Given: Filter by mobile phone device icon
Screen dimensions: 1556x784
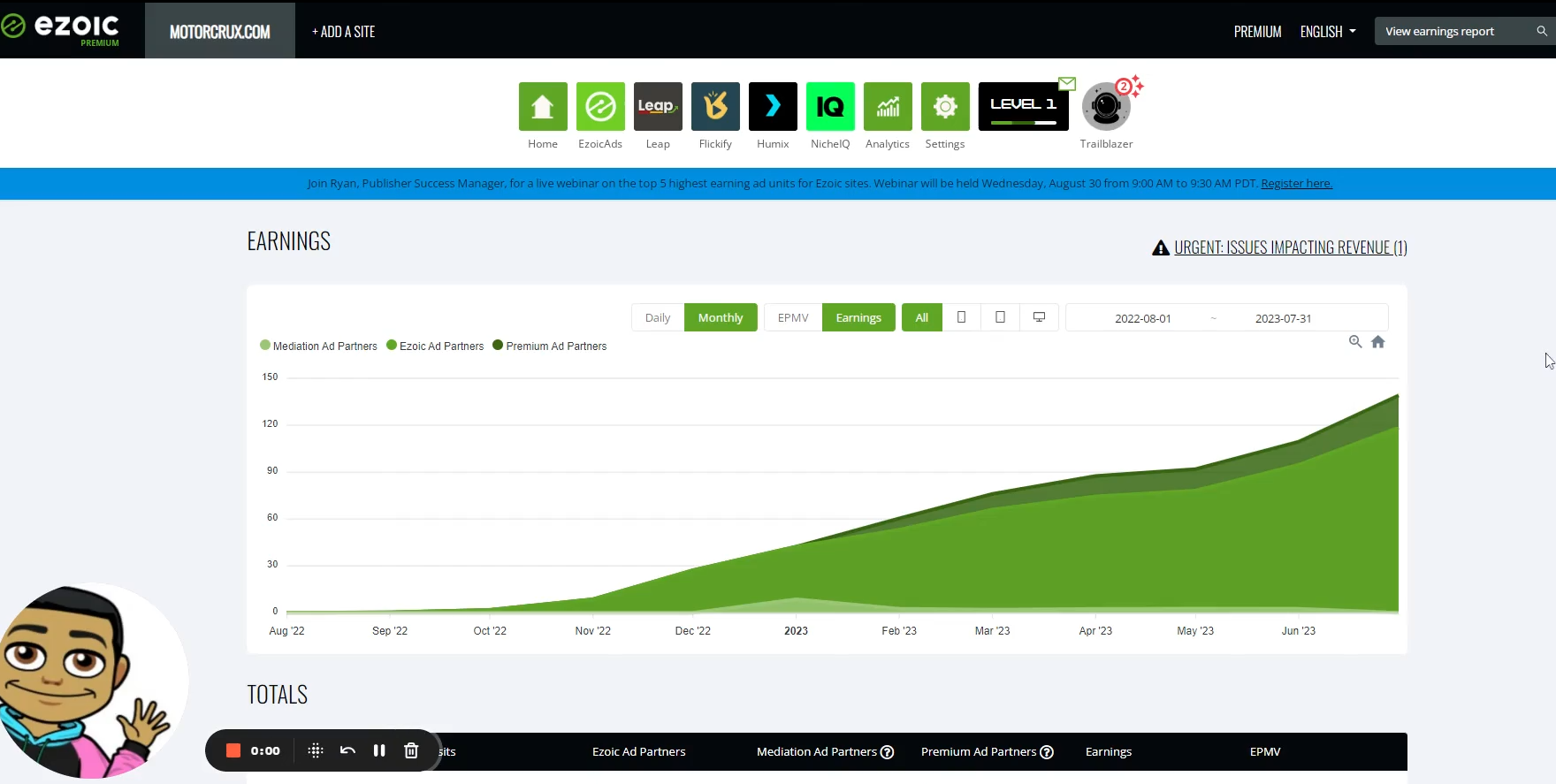Looking at the screenshot, I should pos(961,317).
